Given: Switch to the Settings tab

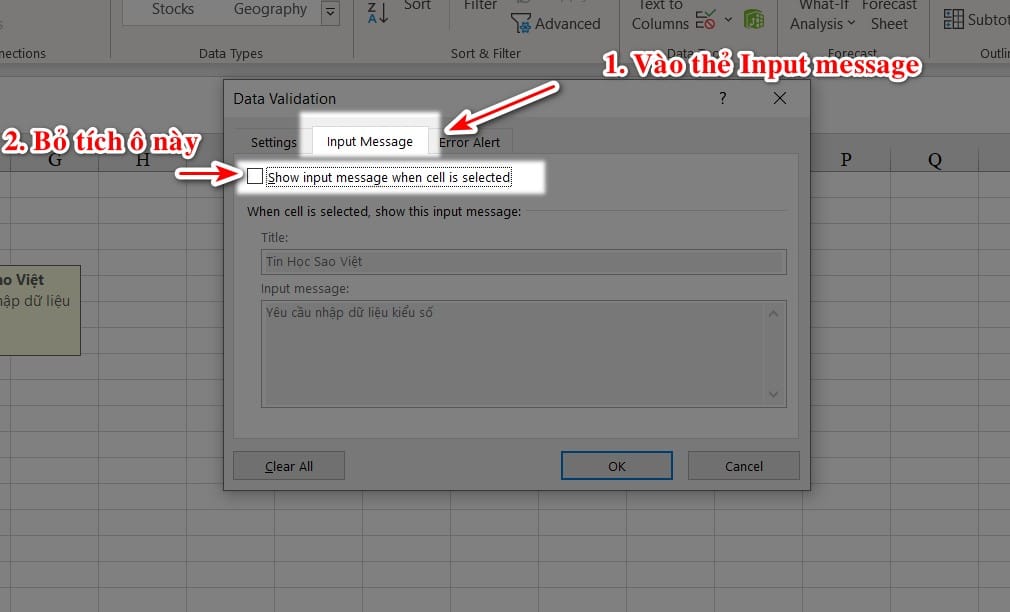Looking at the screenshot, I should click(274, 142).
